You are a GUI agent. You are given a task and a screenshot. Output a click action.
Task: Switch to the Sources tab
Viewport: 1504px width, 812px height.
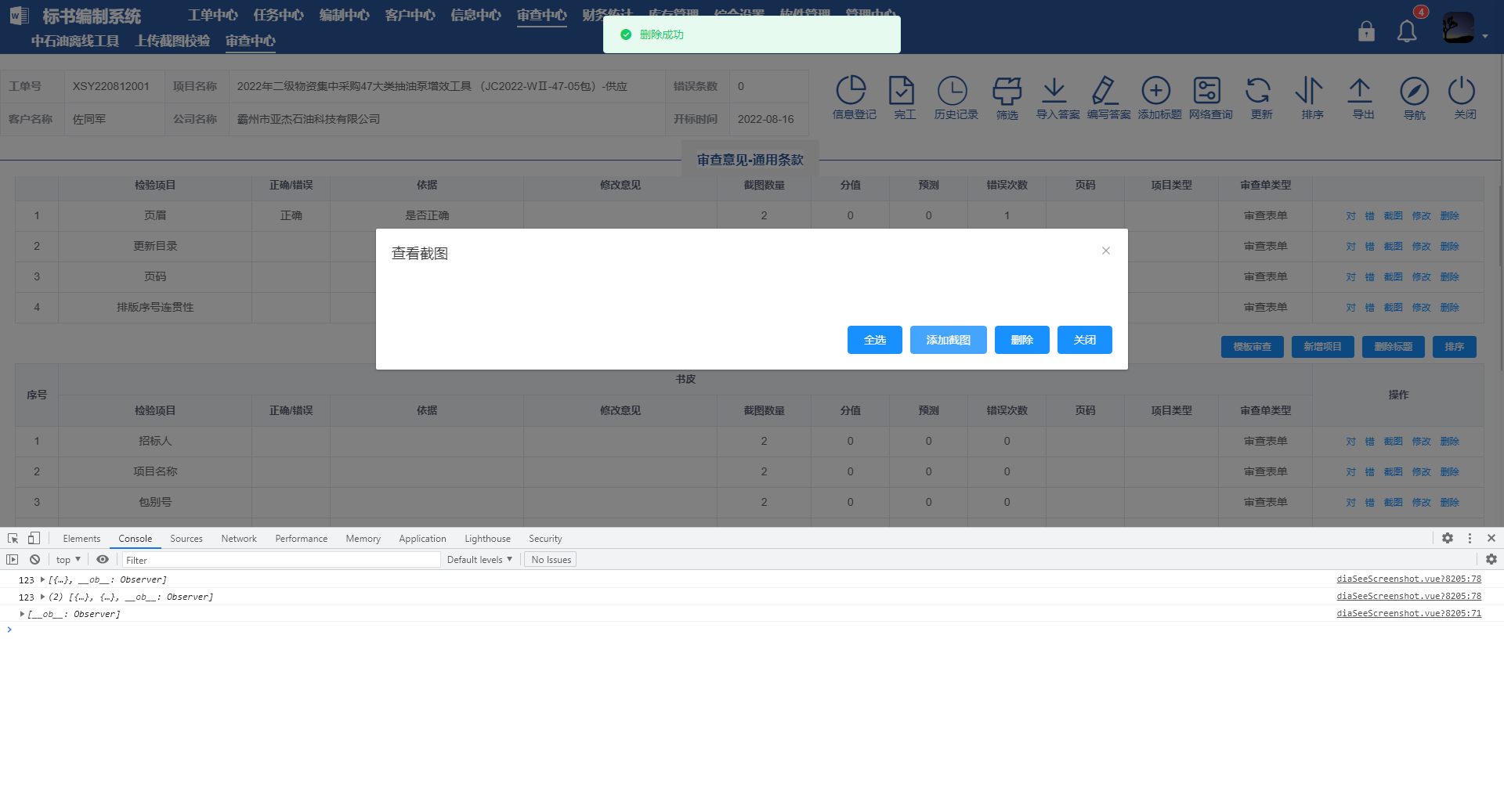pyautogui.click(x=186, y=539)
